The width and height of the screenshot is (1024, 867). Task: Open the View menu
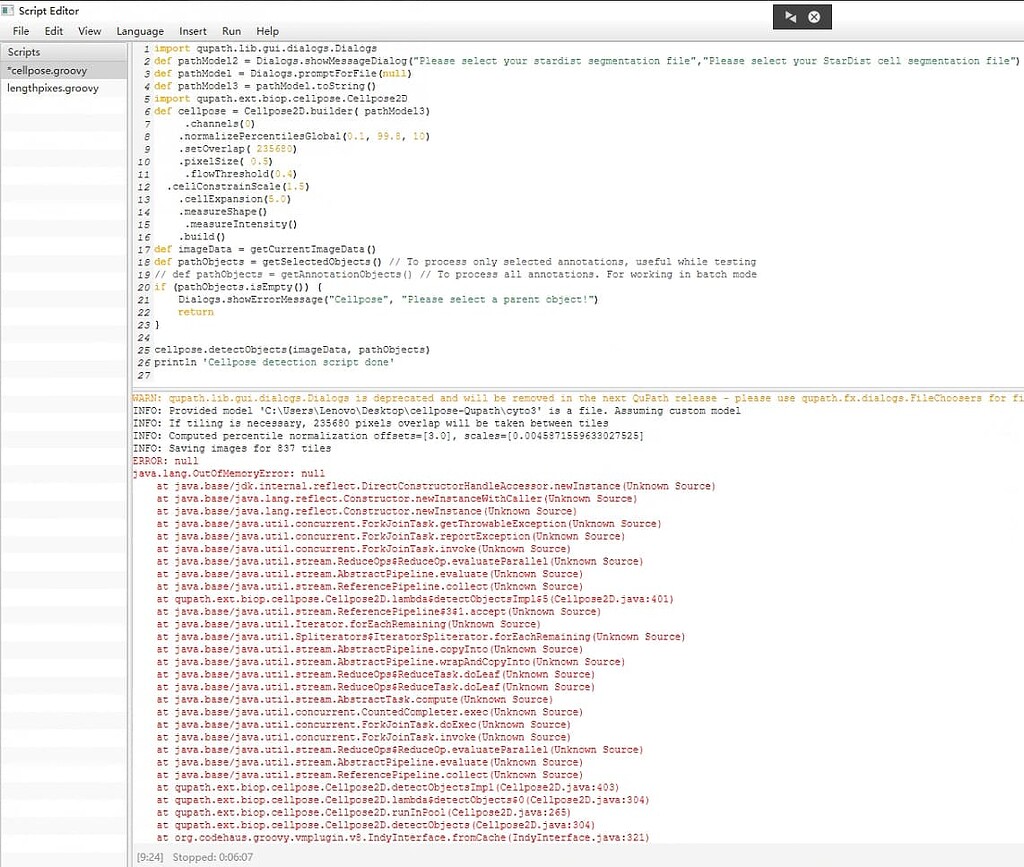[89, 30]
